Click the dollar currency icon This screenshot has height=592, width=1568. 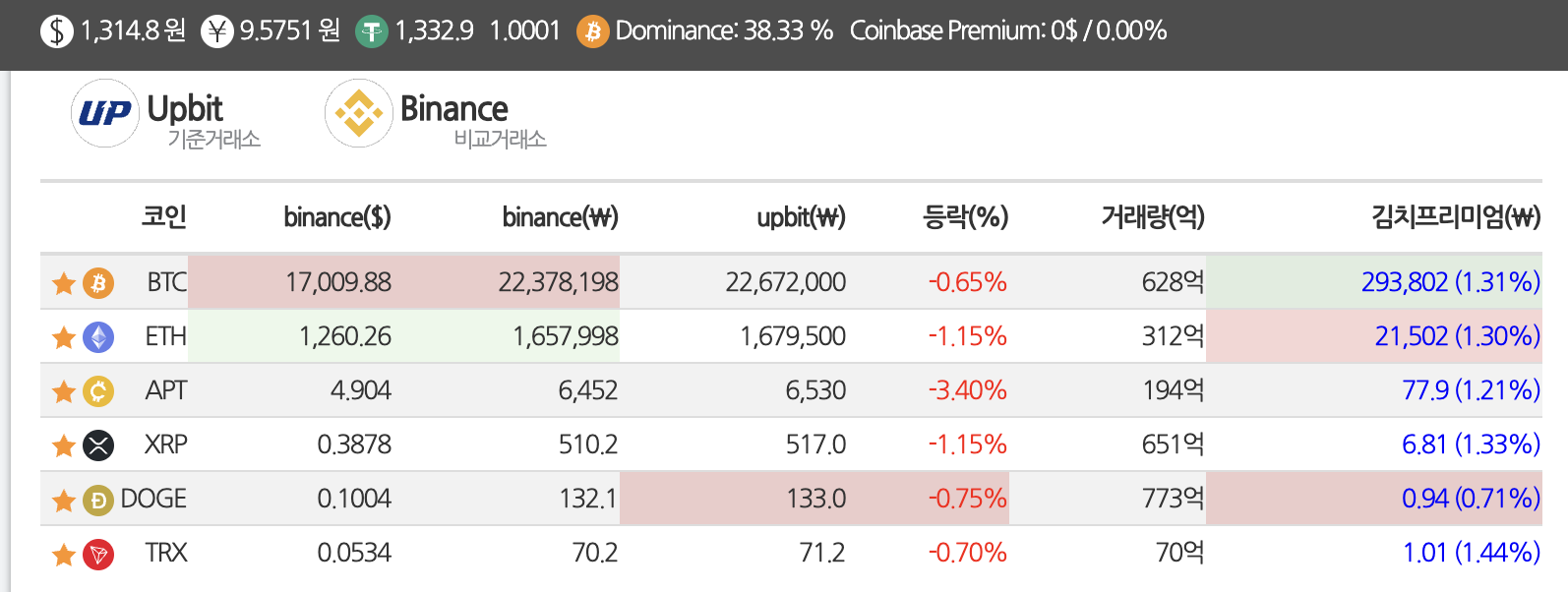click(x=57, y=31)
